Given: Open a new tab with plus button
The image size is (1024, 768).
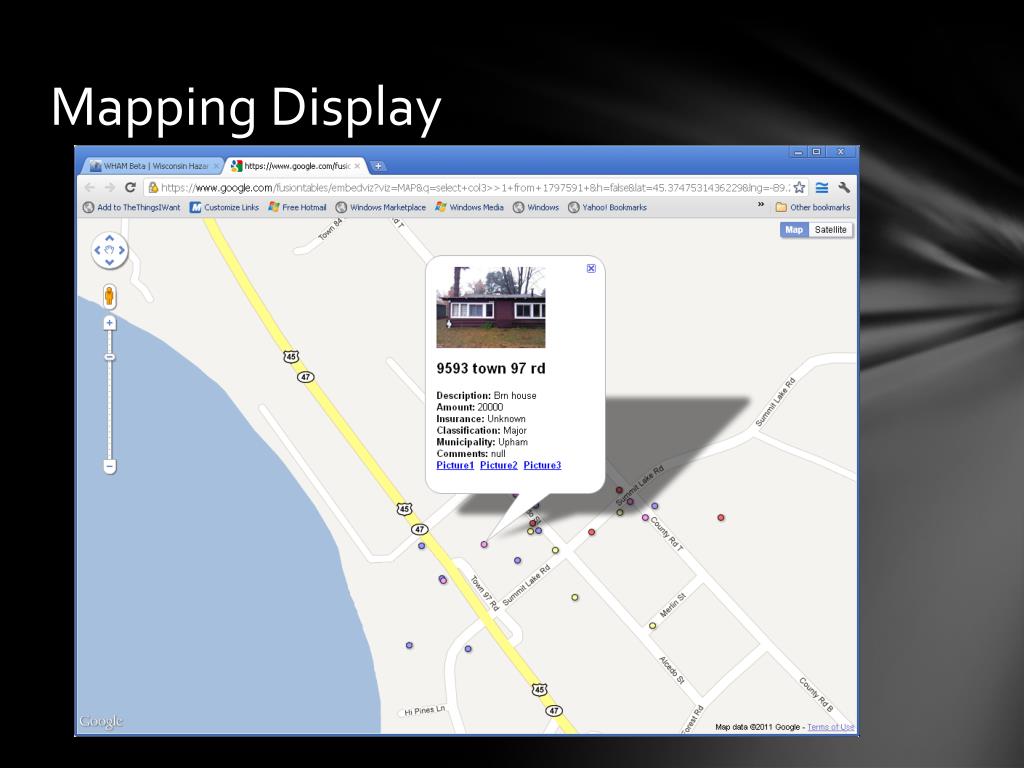Looking at the screenshot, I should pos(378,166).
